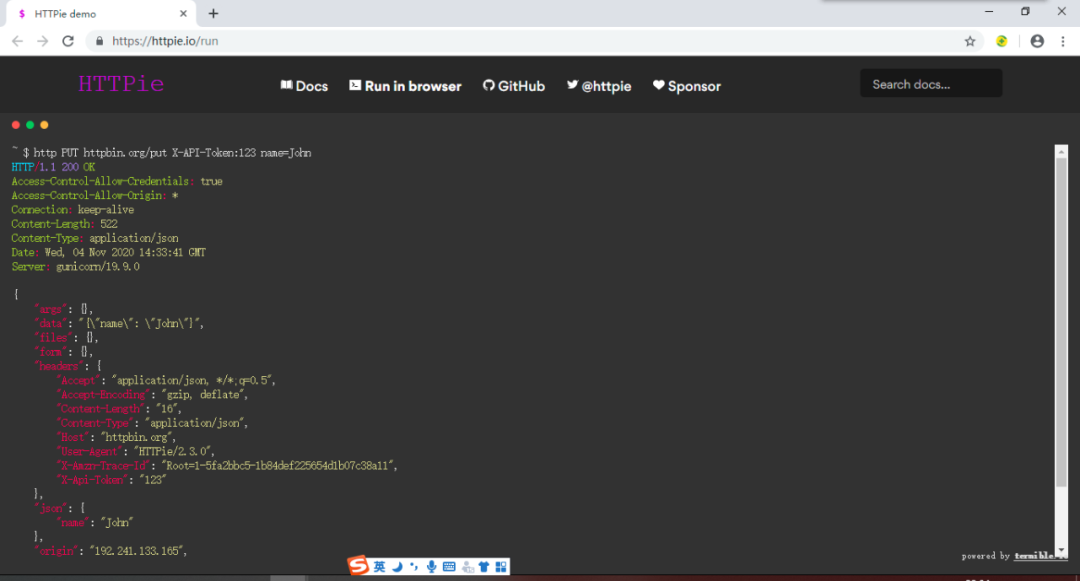Click the yellow terminal window dot
The width and height of the screenshot is (1080, 581).
(44, 125)
